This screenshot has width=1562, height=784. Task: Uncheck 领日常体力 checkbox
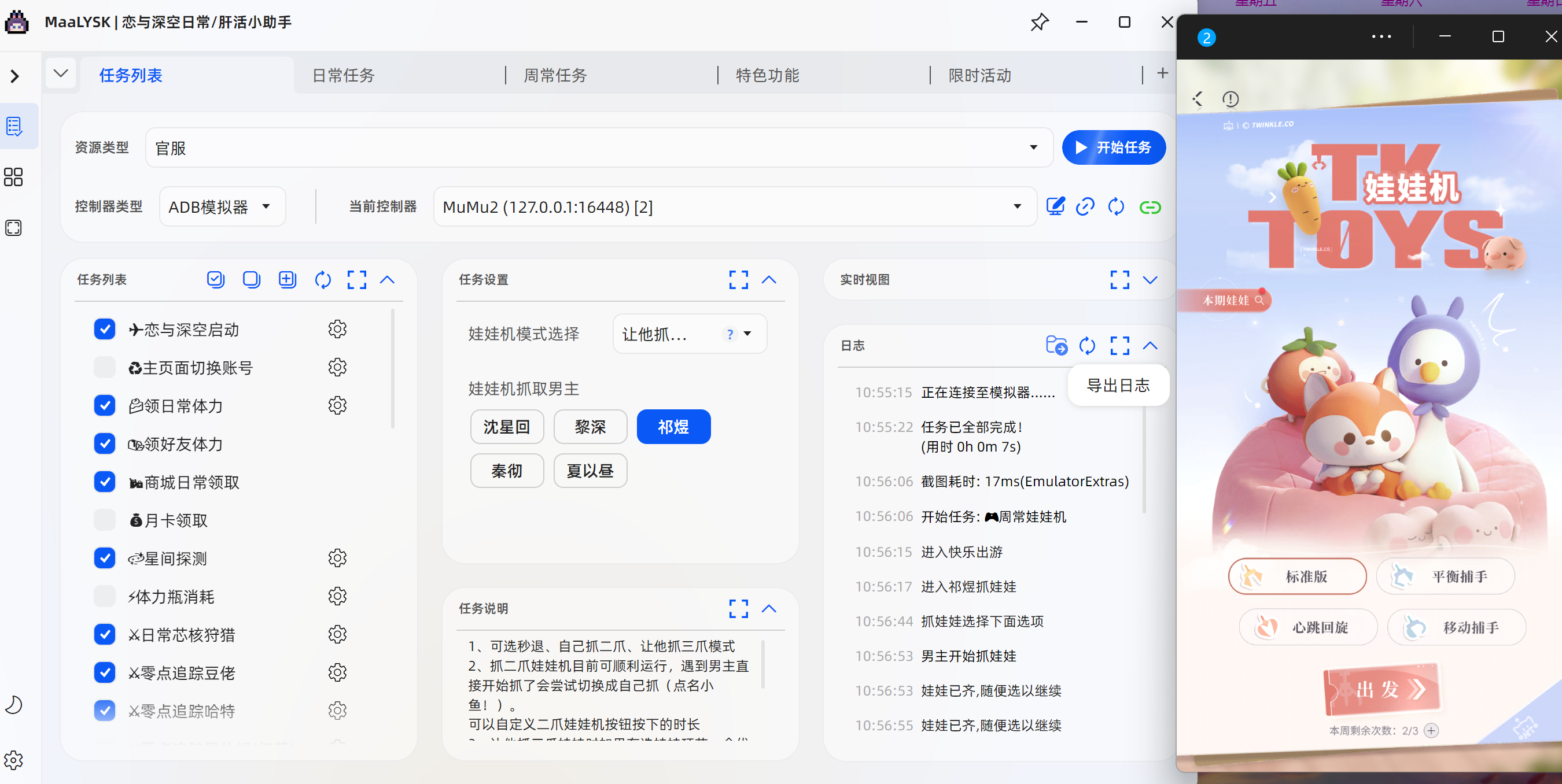click(105, 405)
